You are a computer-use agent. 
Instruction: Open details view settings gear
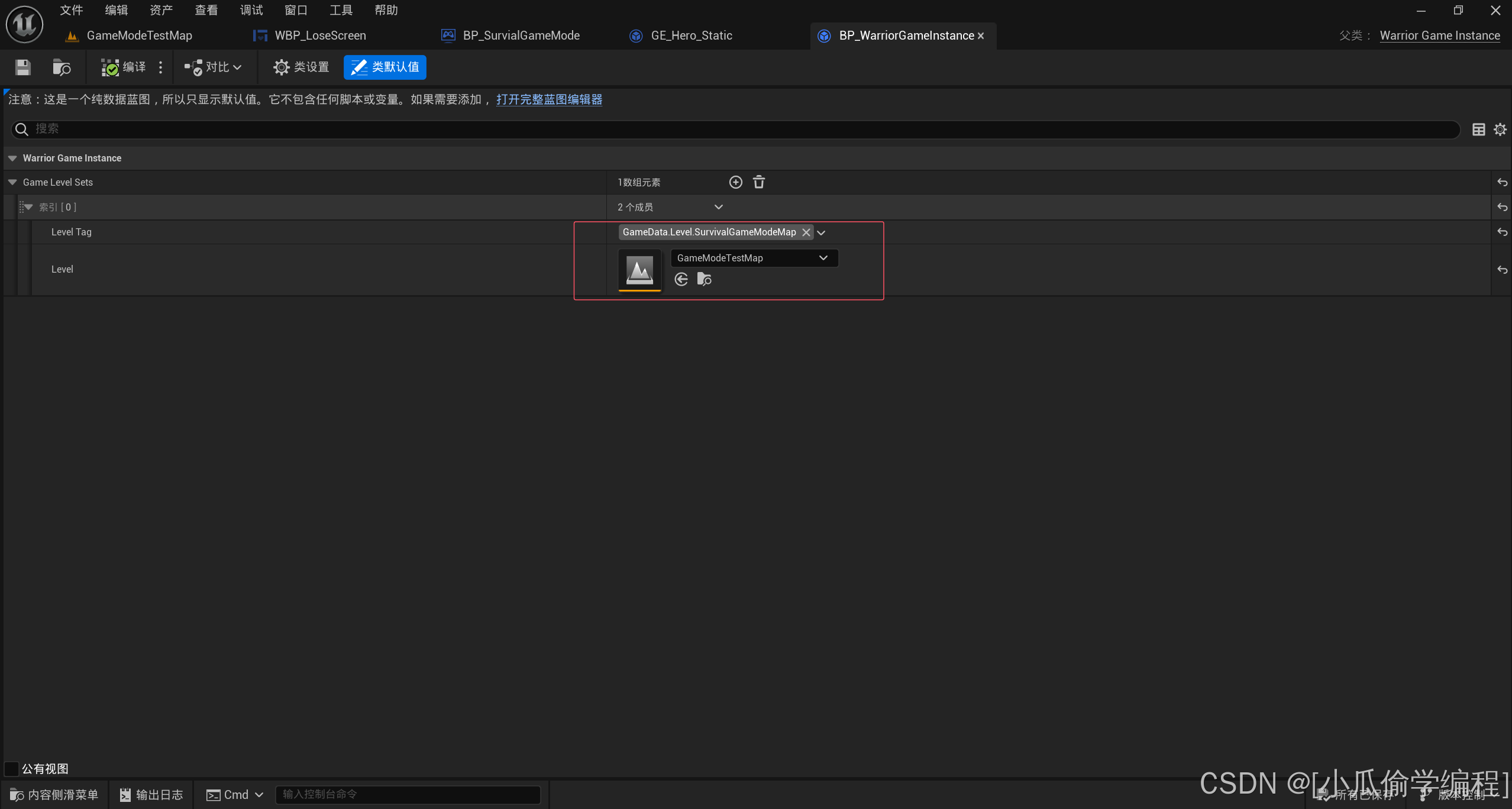click(1500, 130)
